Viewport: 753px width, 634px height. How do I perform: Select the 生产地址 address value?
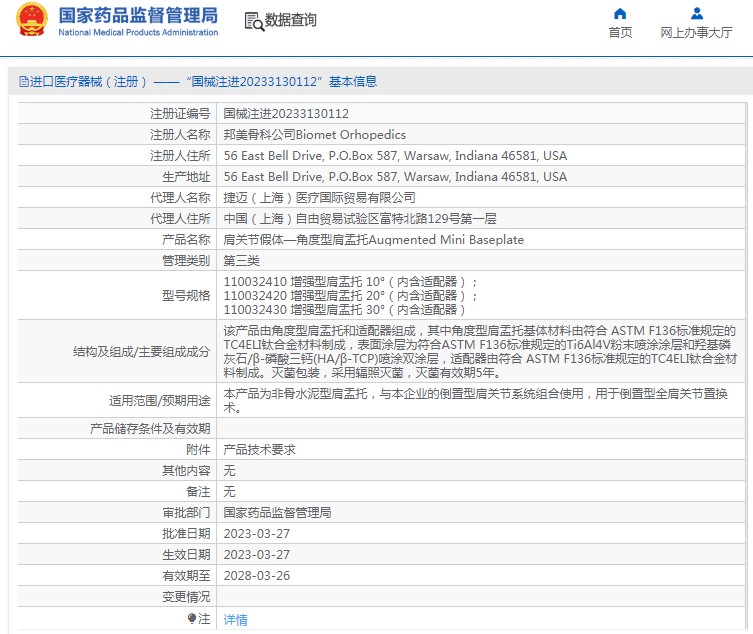click(x=395, y=177)
